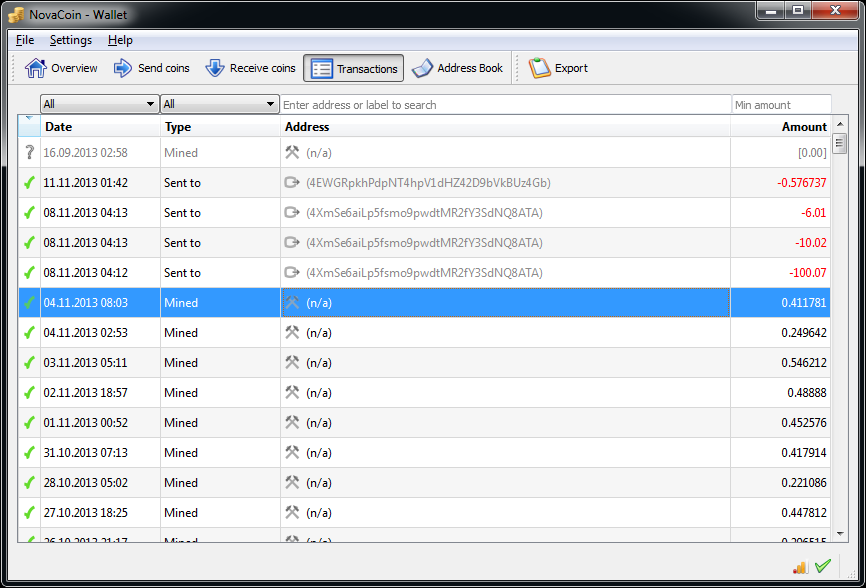Click green checkmark beside the 11.11.2013 transaction
The image size is (866, 588).
27,182
